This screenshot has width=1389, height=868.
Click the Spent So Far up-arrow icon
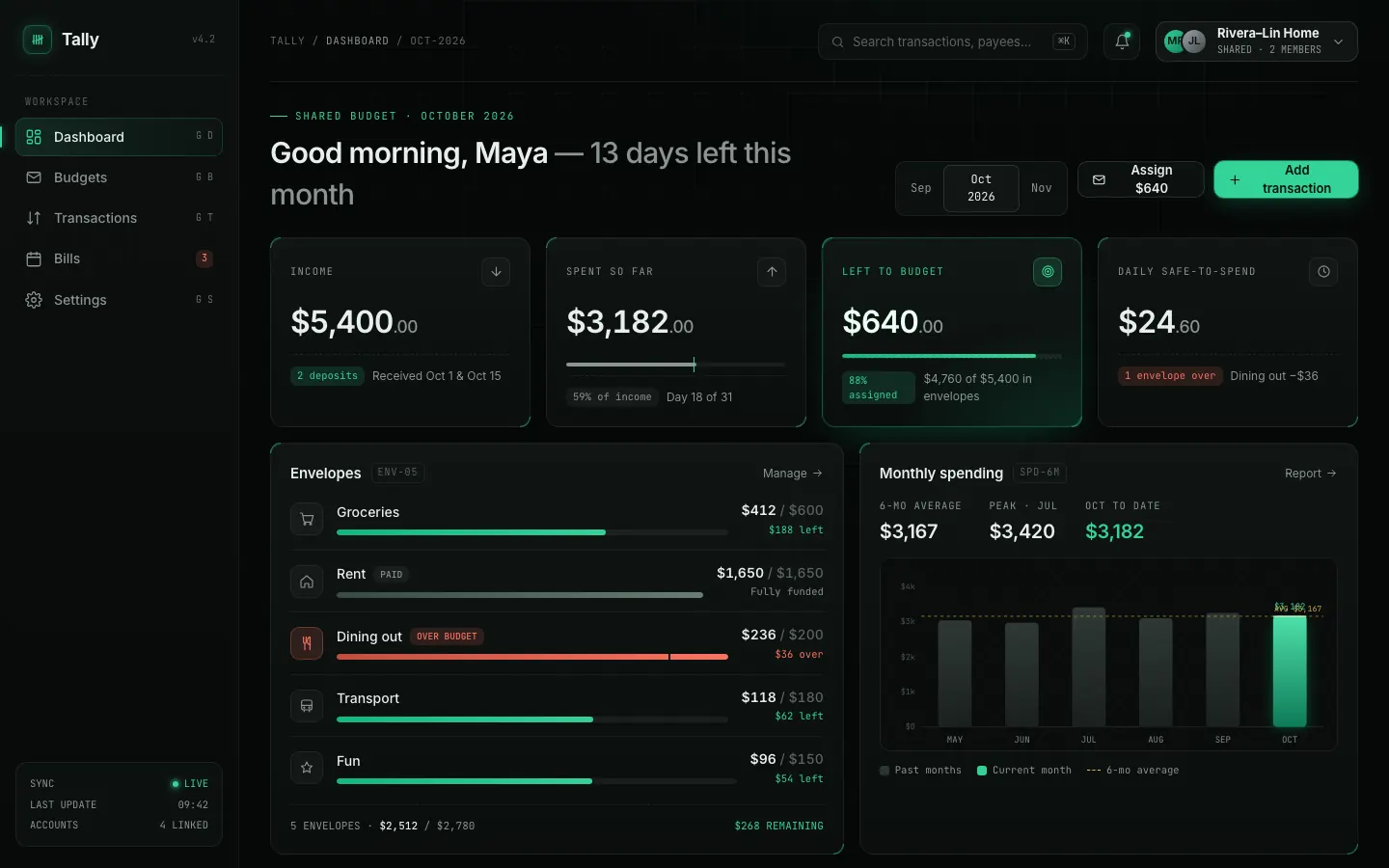(772, 272)
